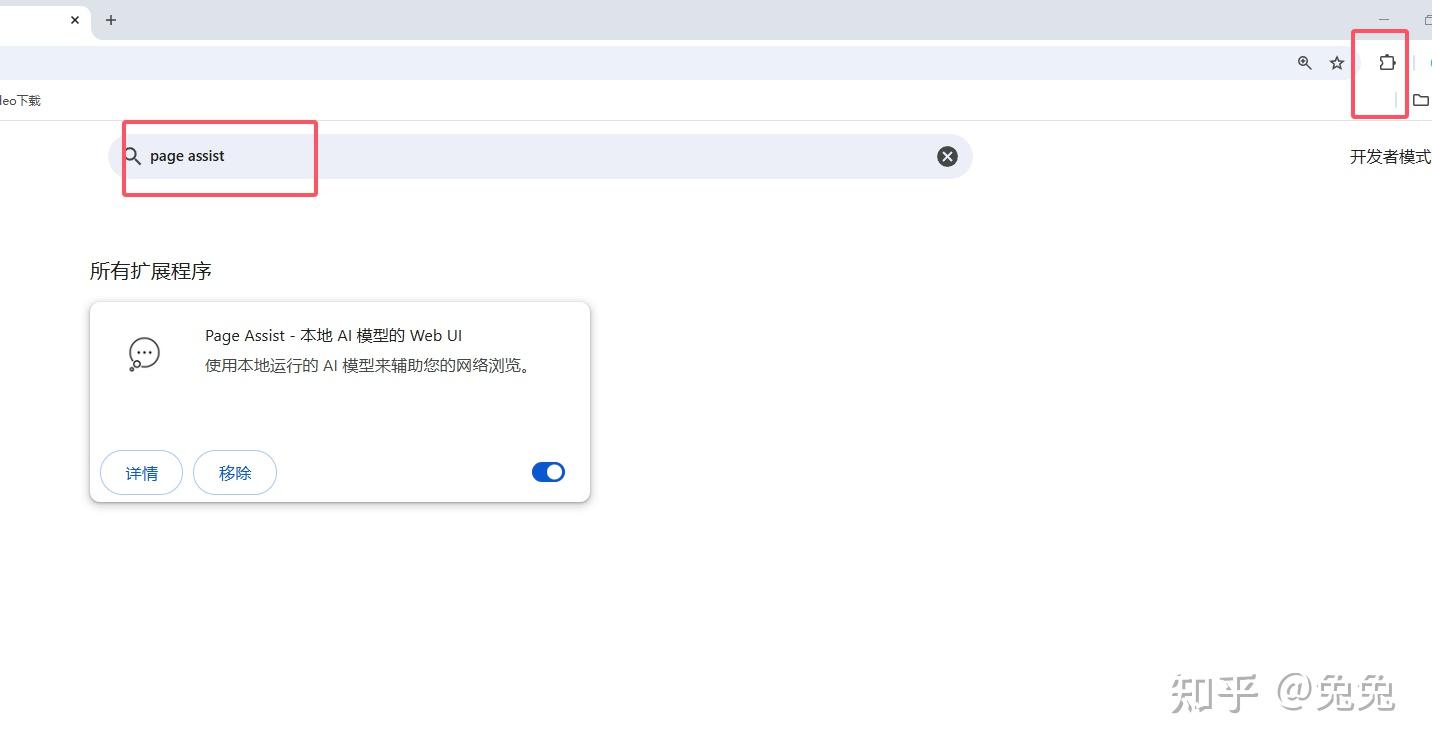Screen dimensions: 1432x751
Task: Minimize the browser window
Action: pyautogui.click(x=1384, y=20)
